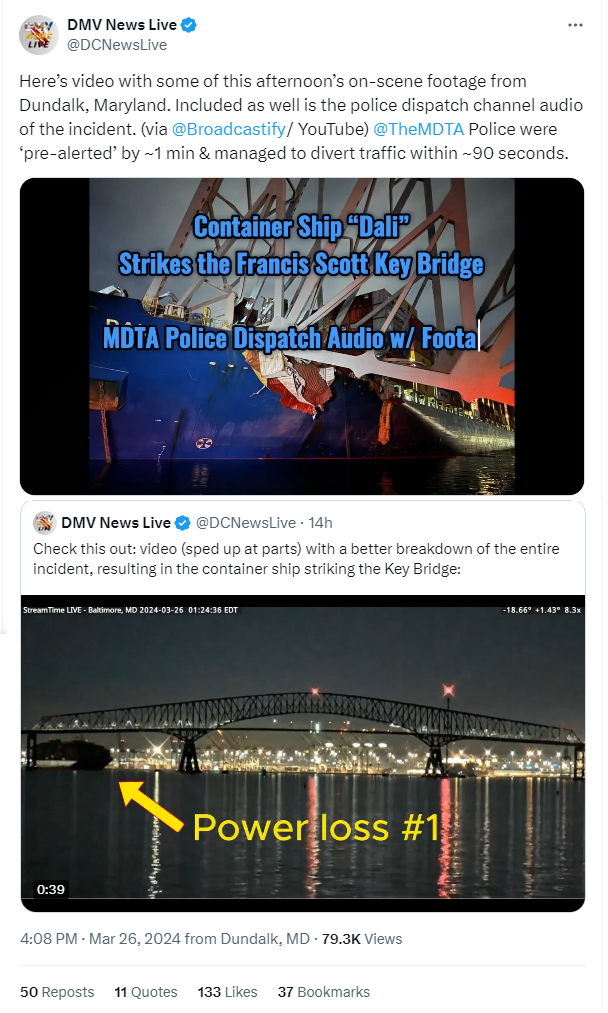Click the blue verified badge beside DMV News Live
608x1013 pixels.
click(189, 25)
